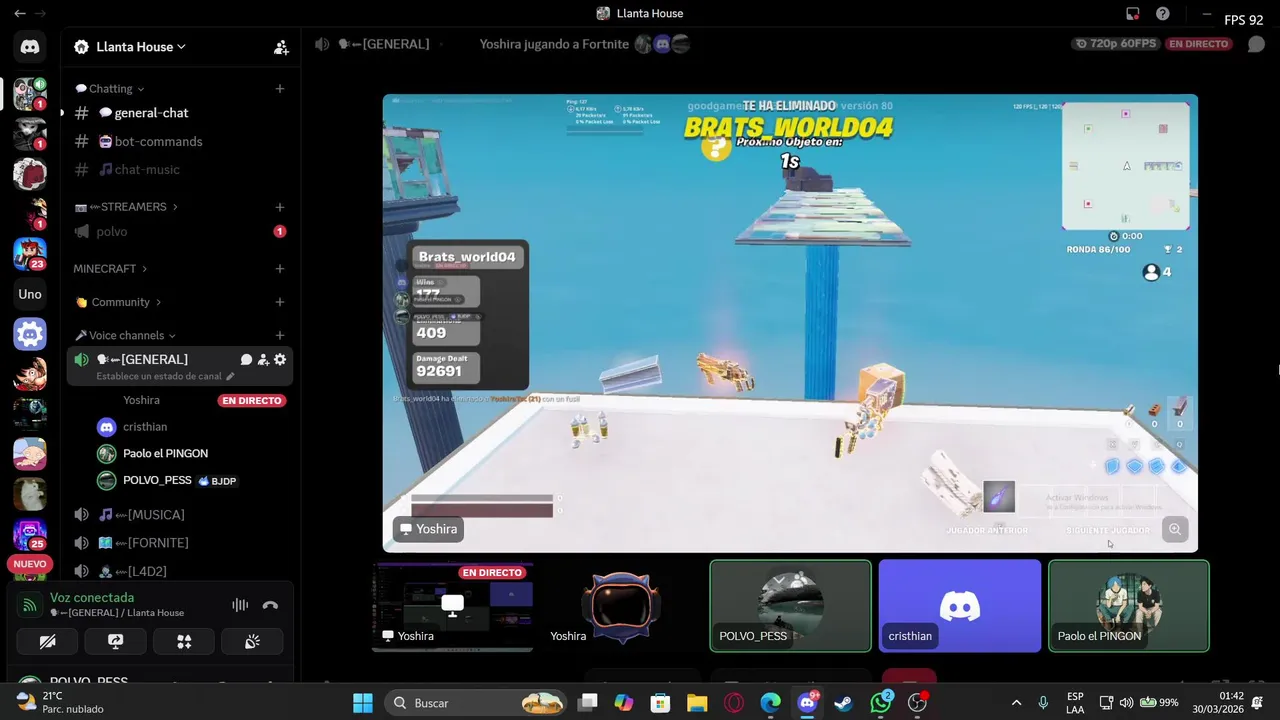This screenshot has height=720, width=1280.
Task: Disconnect from voice with hang-up icon
Action: point(270,605)
